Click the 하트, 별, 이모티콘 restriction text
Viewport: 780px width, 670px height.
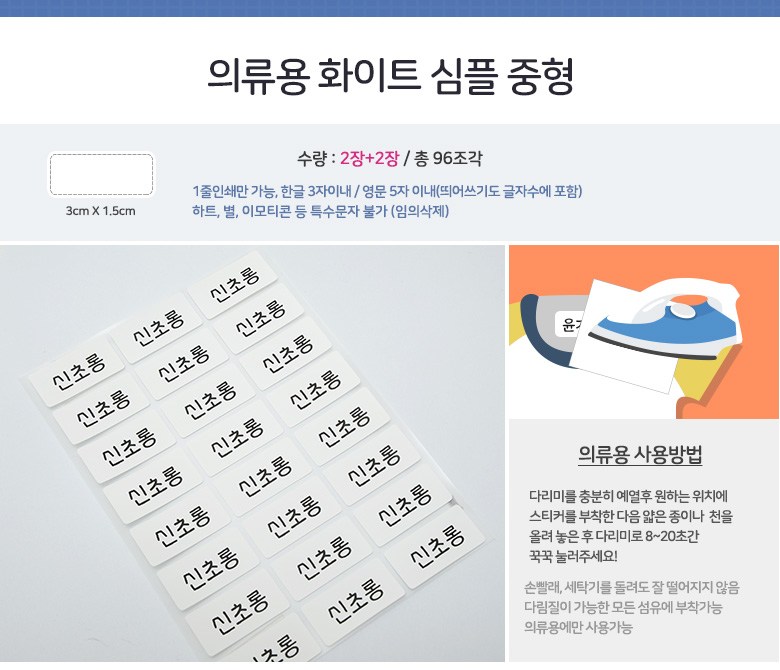point(320,211)
